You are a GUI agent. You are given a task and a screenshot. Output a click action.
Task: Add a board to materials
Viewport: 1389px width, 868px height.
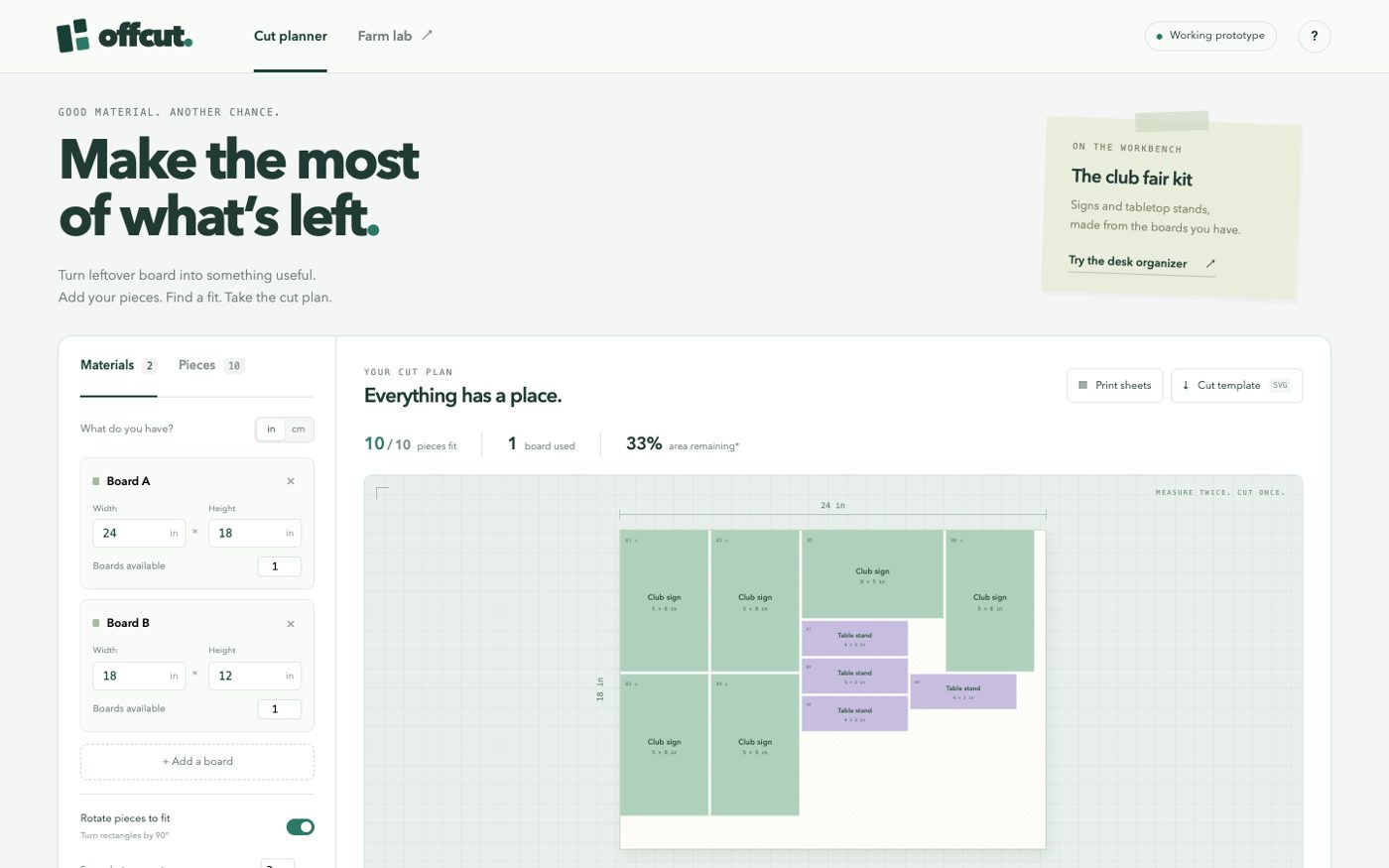tap(197, 762)
